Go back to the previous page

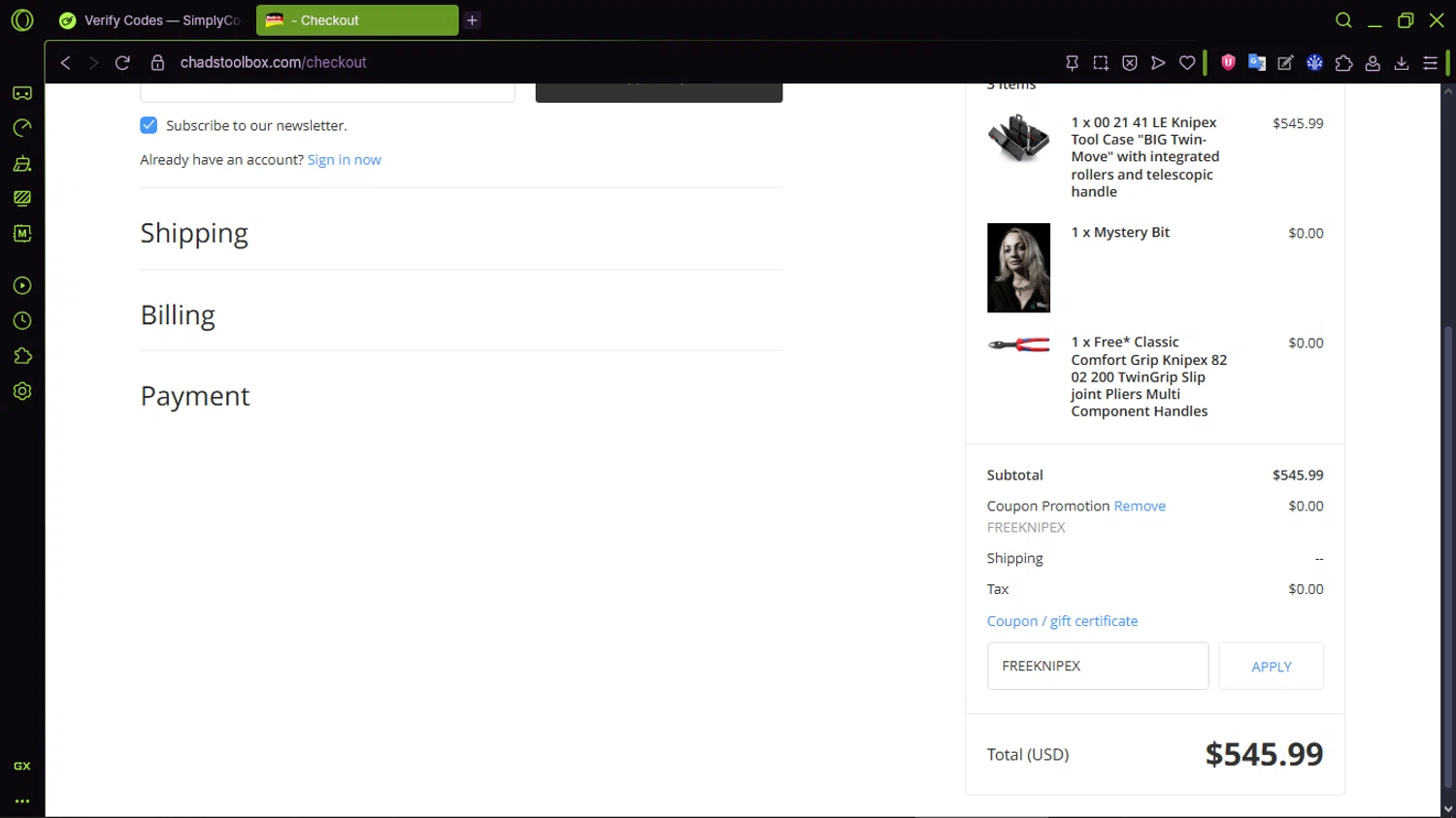[x=65, y=62]
